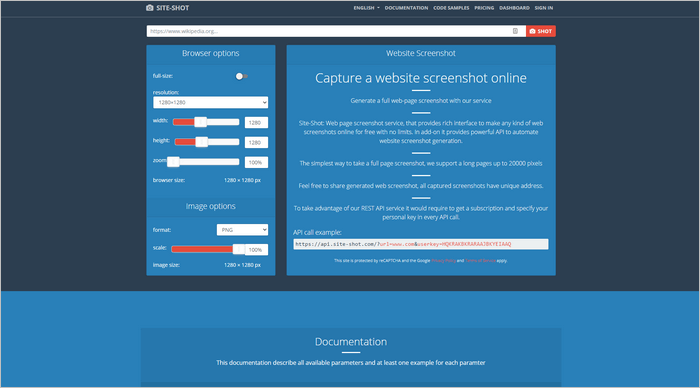Click the Browser options panel header
The height and width of the screenshot is (388, 700).
coord(210,53)
